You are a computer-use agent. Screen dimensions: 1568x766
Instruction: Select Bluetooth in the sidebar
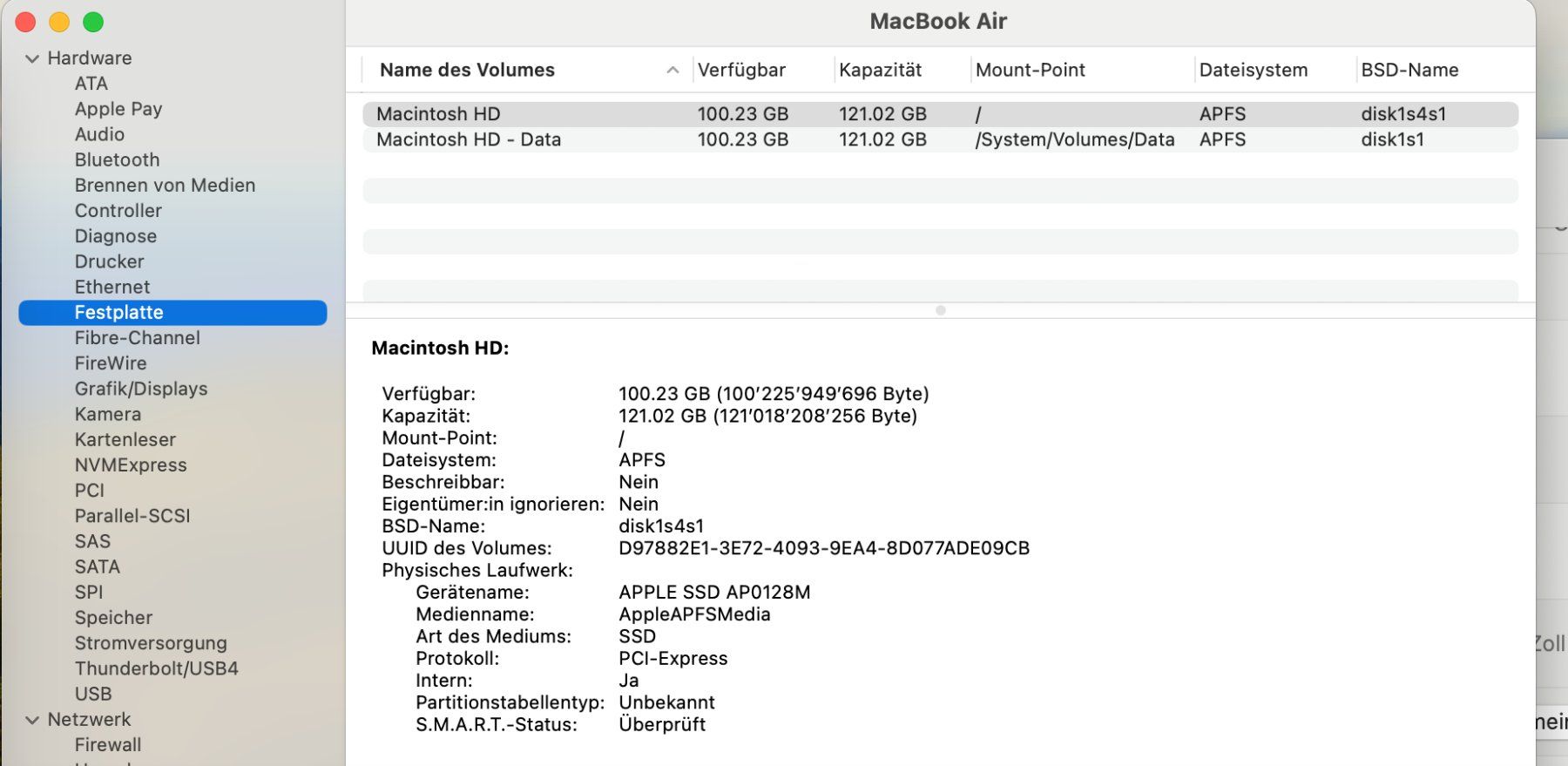117,159
